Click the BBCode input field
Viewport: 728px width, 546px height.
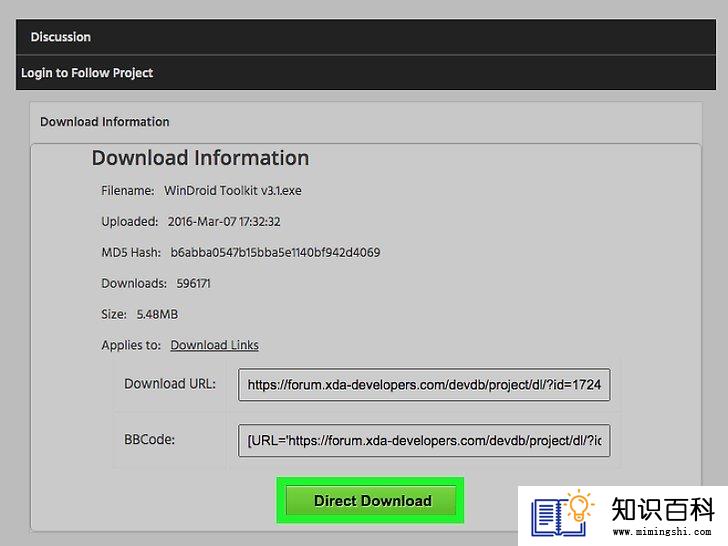pyautogui.click(x=424, y=440)
